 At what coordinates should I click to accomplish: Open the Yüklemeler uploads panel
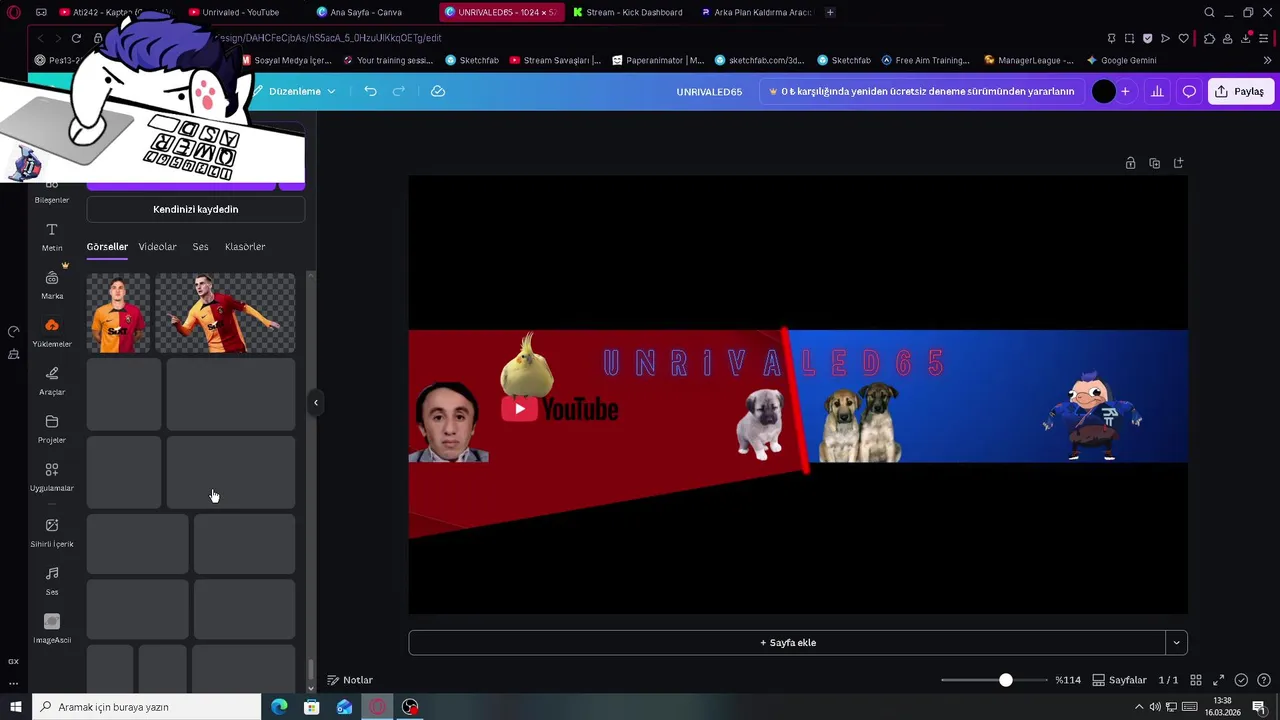52,332
